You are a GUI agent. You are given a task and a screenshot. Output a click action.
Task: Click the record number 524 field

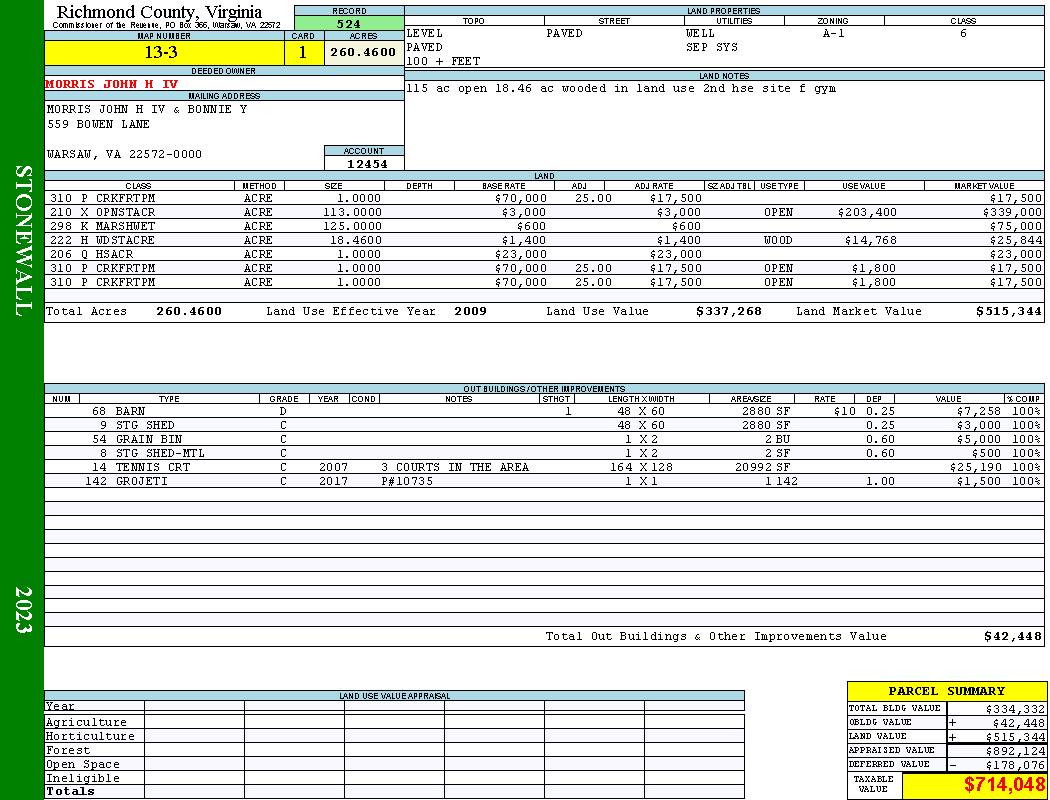[349, 23]
